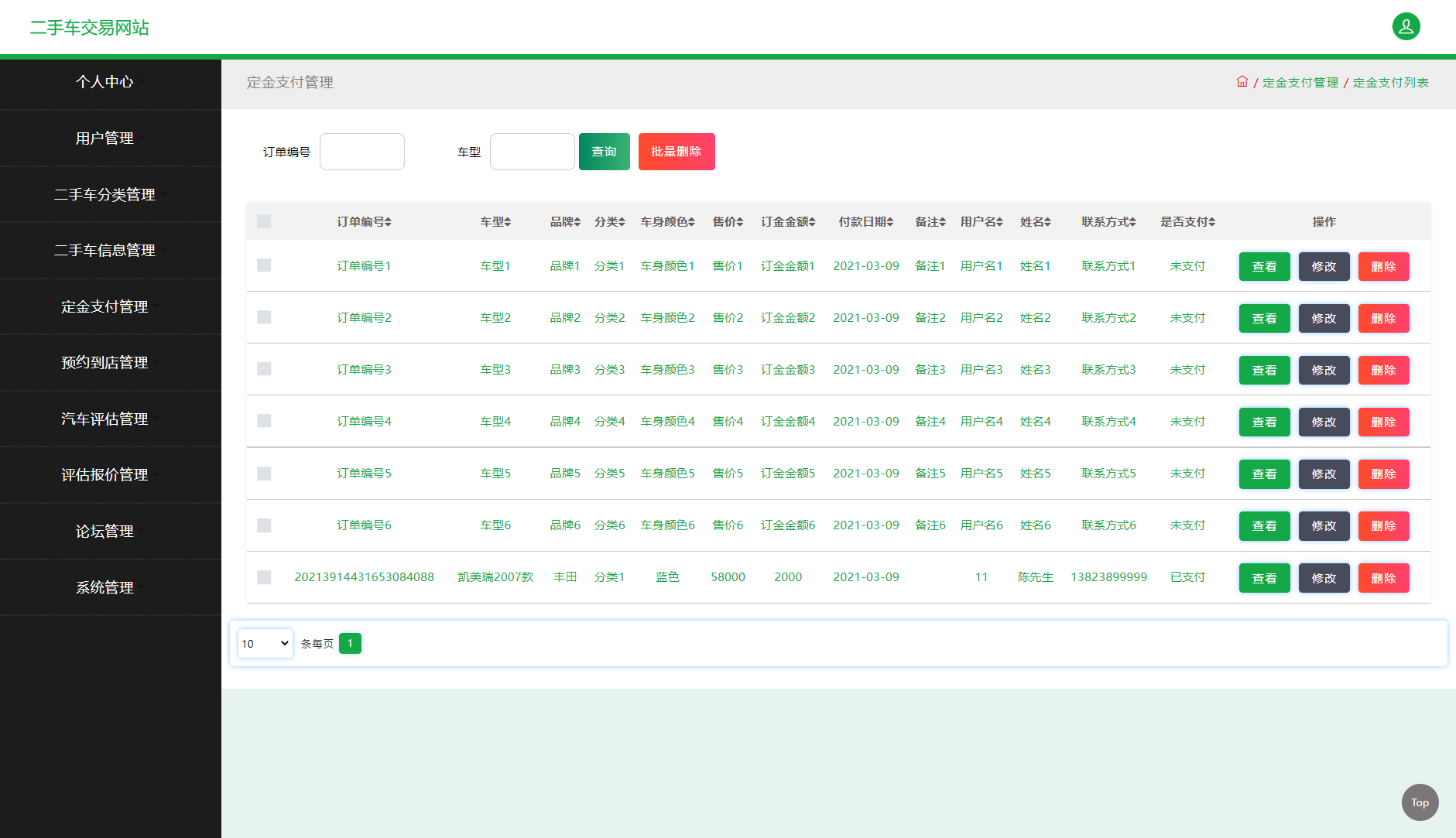Sort by 品牌 column arrows

577,222
